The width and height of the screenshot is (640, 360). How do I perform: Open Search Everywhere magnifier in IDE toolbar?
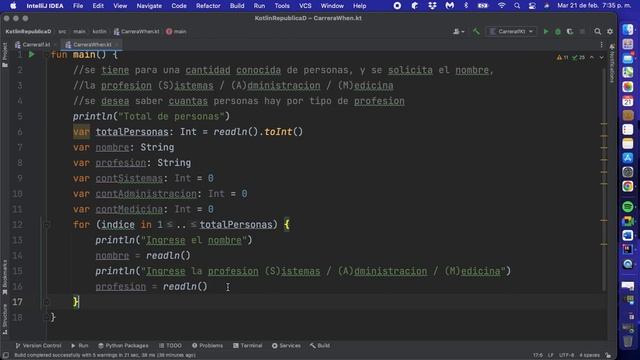coord(598,31)
